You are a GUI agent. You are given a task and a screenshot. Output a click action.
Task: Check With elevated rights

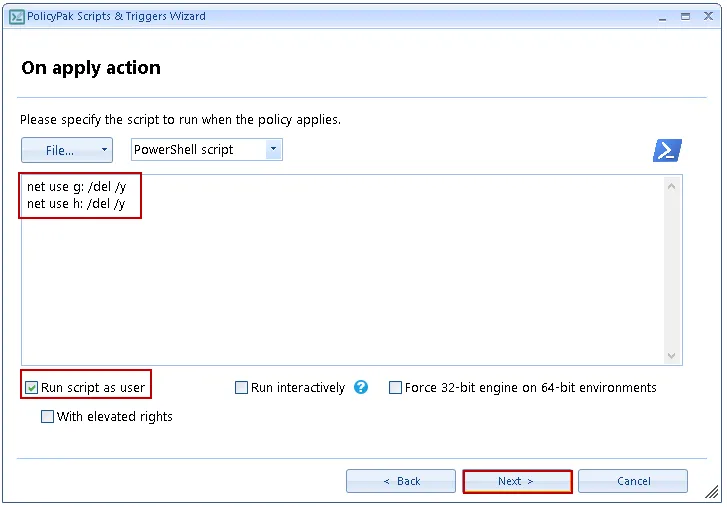[x=48, y=417]
